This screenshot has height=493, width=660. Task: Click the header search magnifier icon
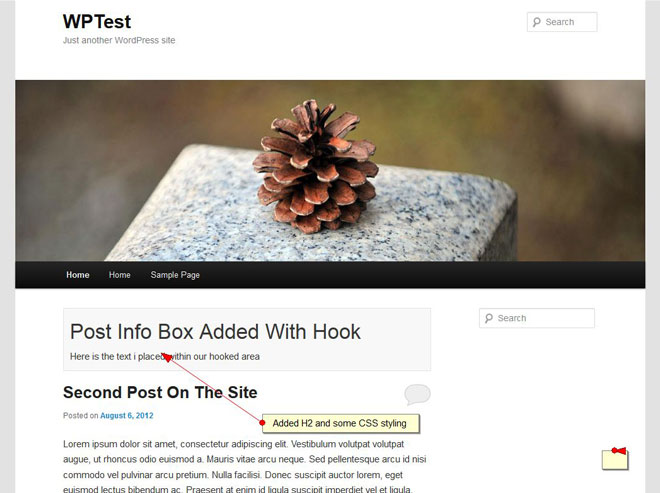click(536, 22)
